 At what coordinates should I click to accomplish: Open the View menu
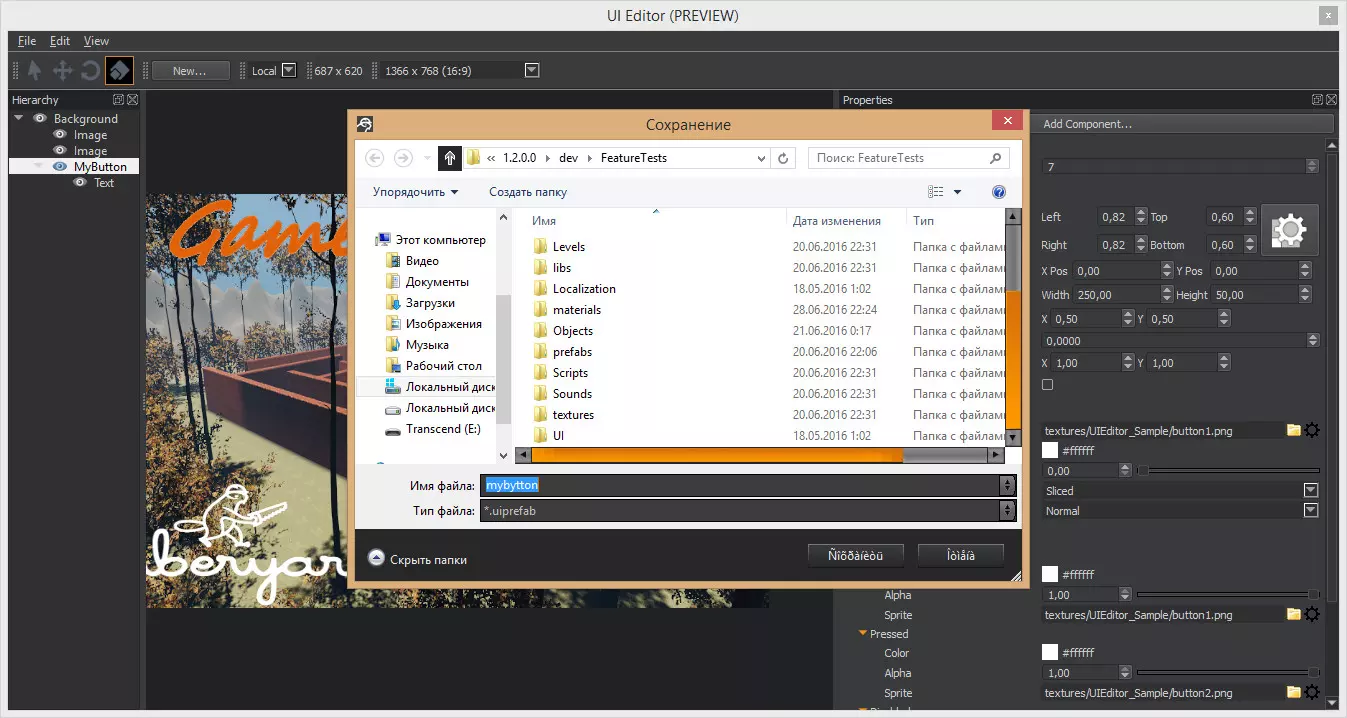(96, 41)
